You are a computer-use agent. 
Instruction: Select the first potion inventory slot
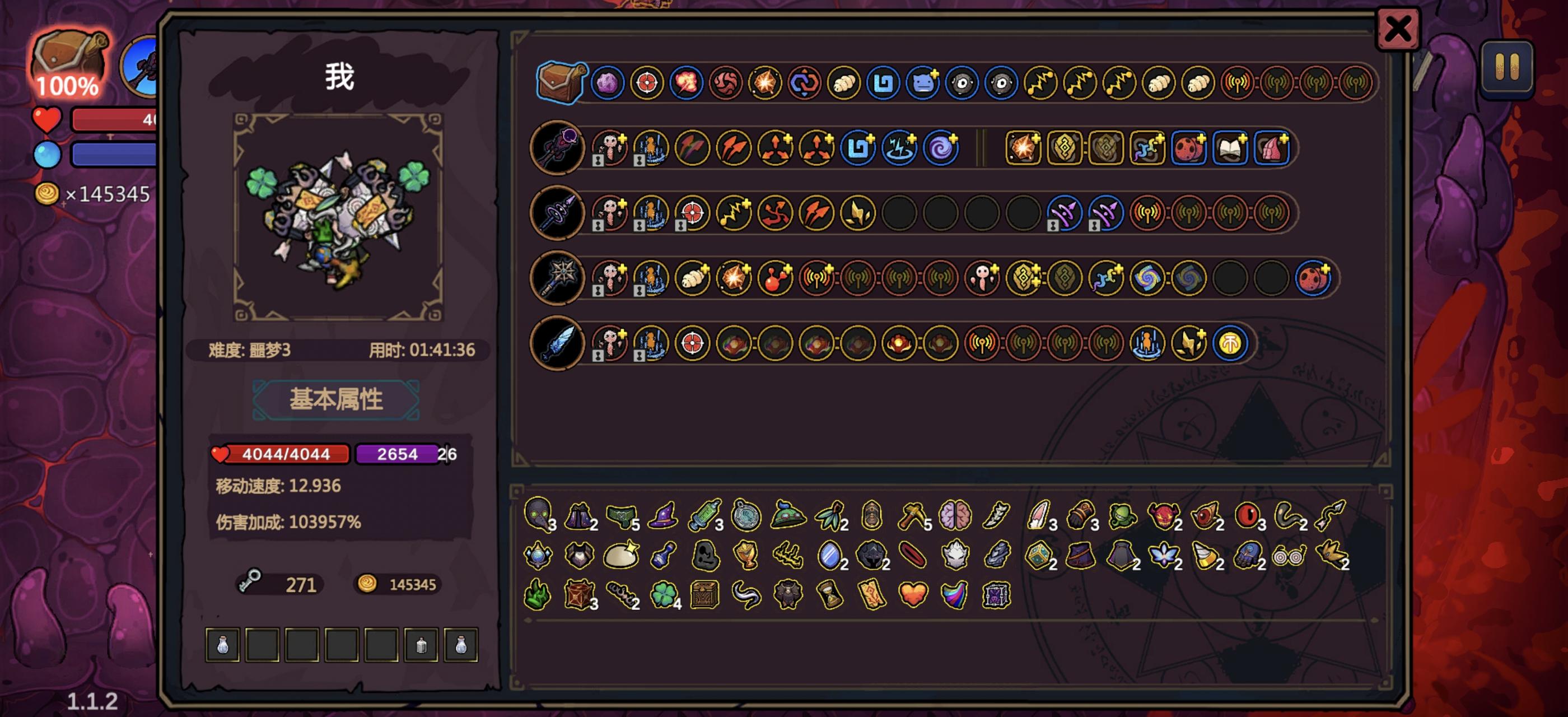point(222,645)
